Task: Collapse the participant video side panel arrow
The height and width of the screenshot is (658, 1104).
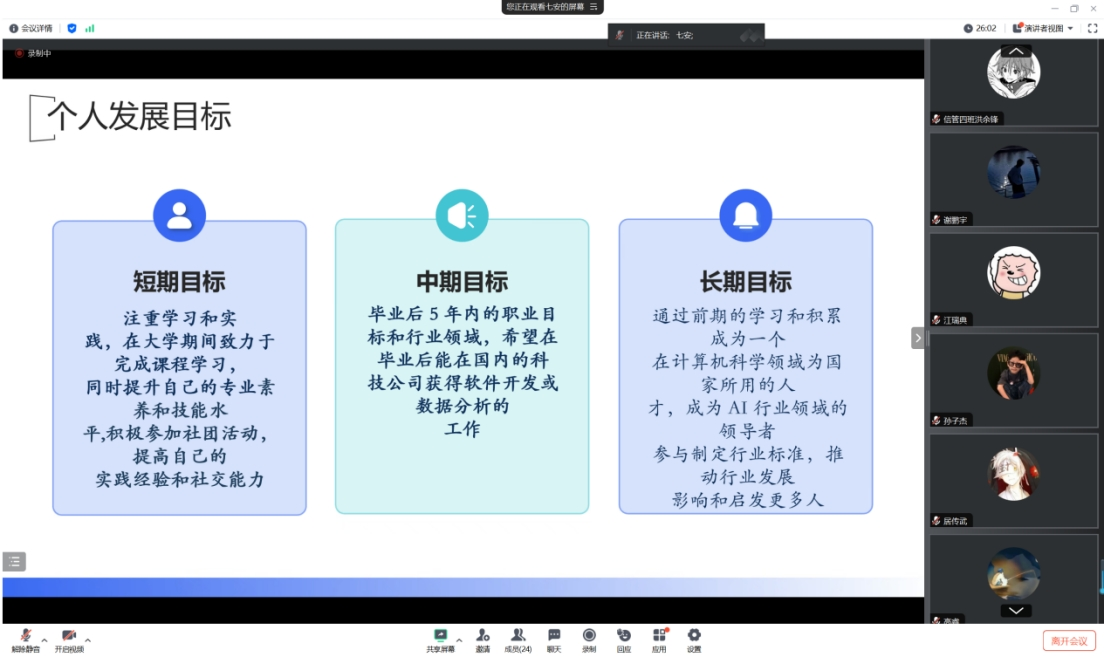Action: tap(918, 338)
